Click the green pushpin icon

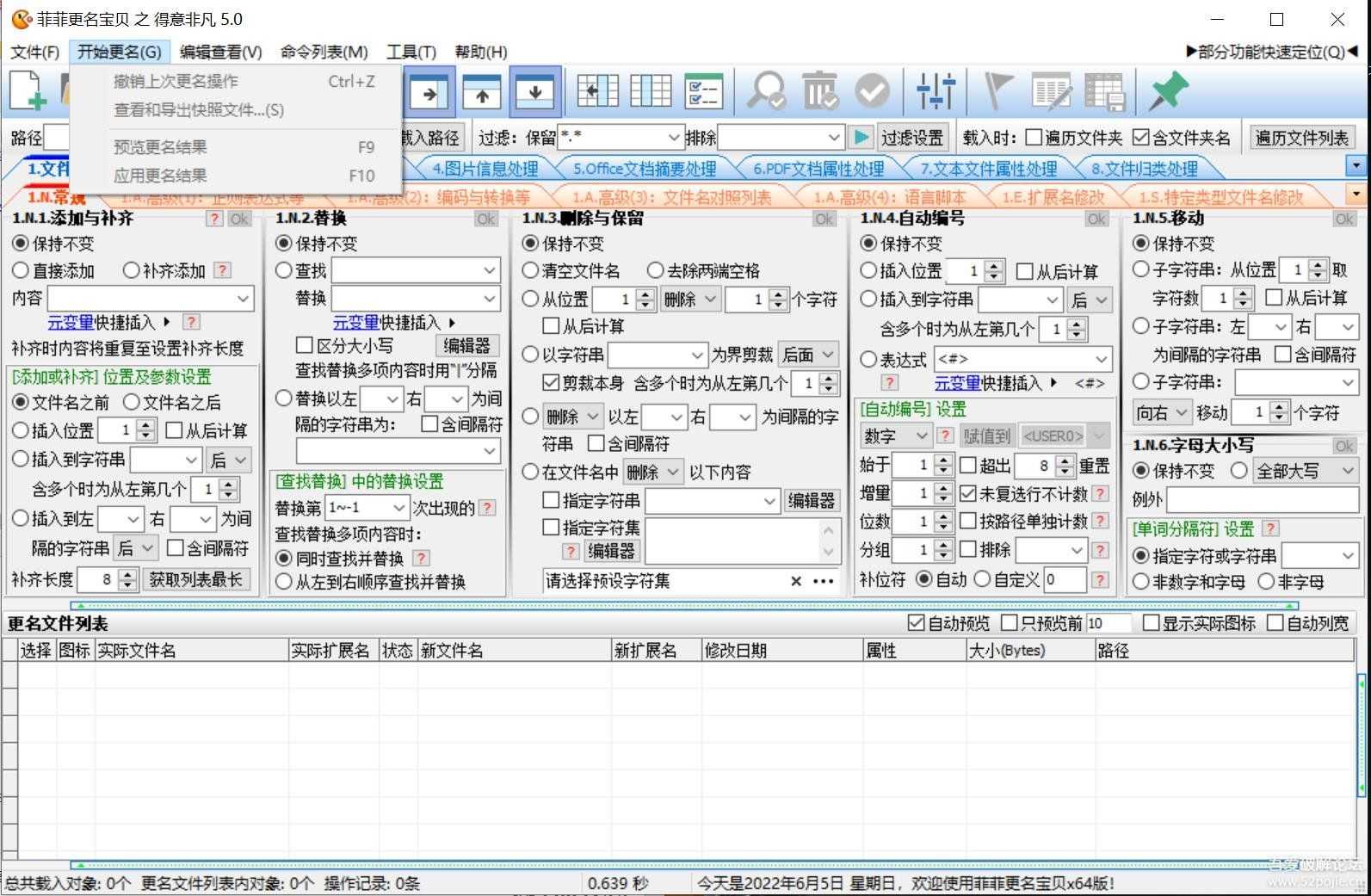tap(1168, 91)
